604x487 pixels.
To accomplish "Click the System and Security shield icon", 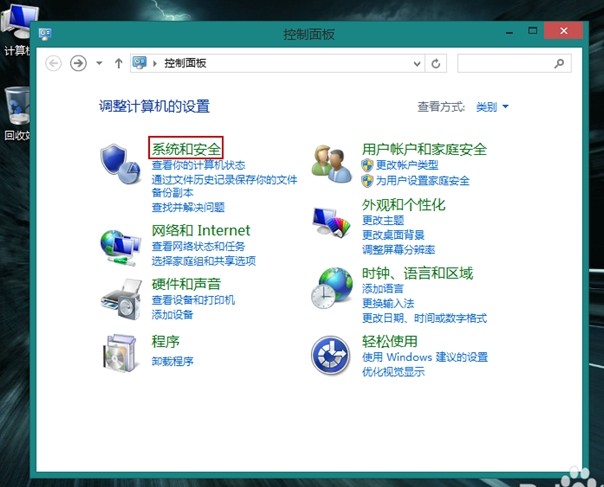I will [x=120, y=164].
